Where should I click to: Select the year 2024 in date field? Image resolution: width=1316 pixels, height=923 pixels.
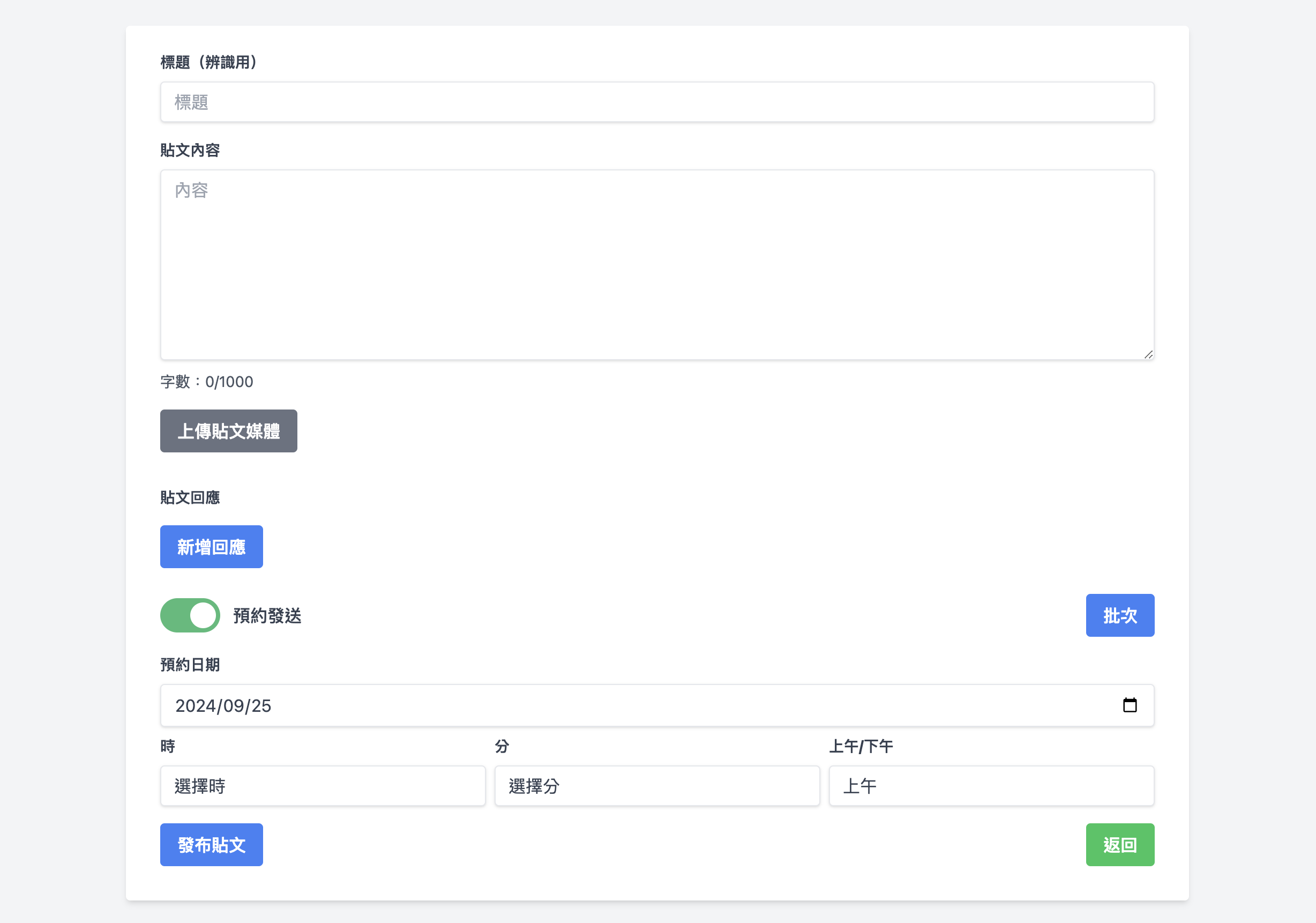coord(195,706)
